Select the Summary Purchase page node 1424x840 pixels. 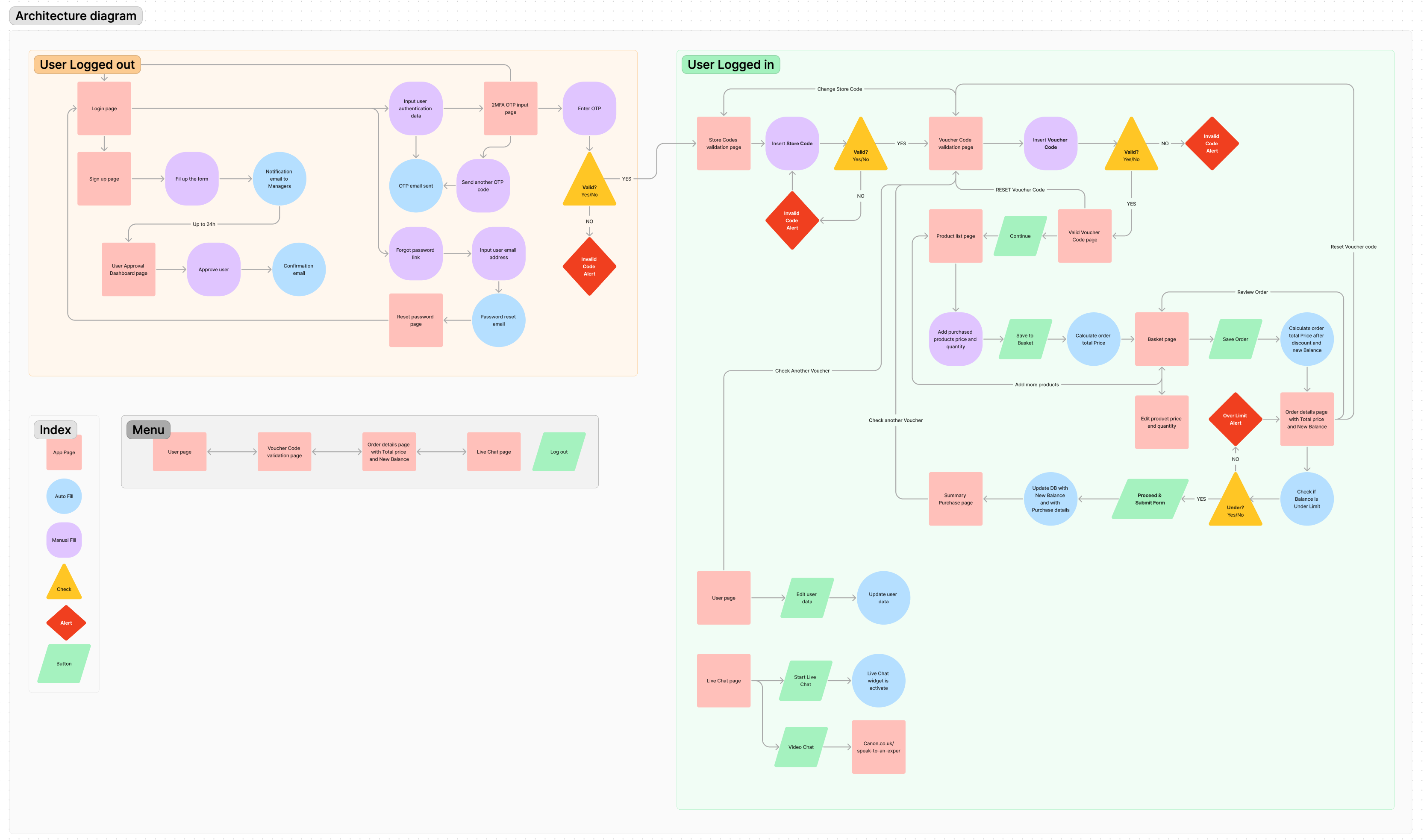pos(955,499)
